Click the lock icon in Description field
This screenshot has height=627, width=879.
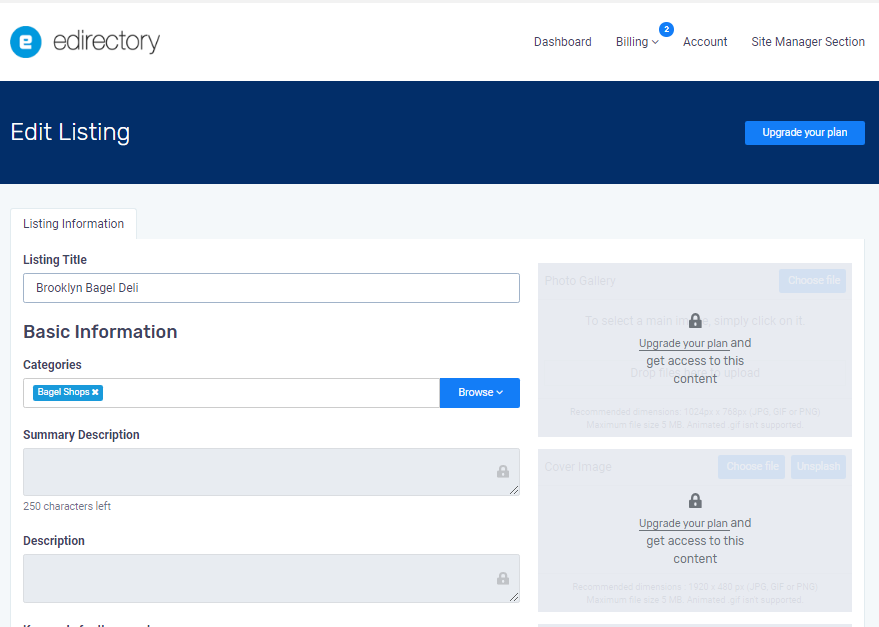click(503, 578)
